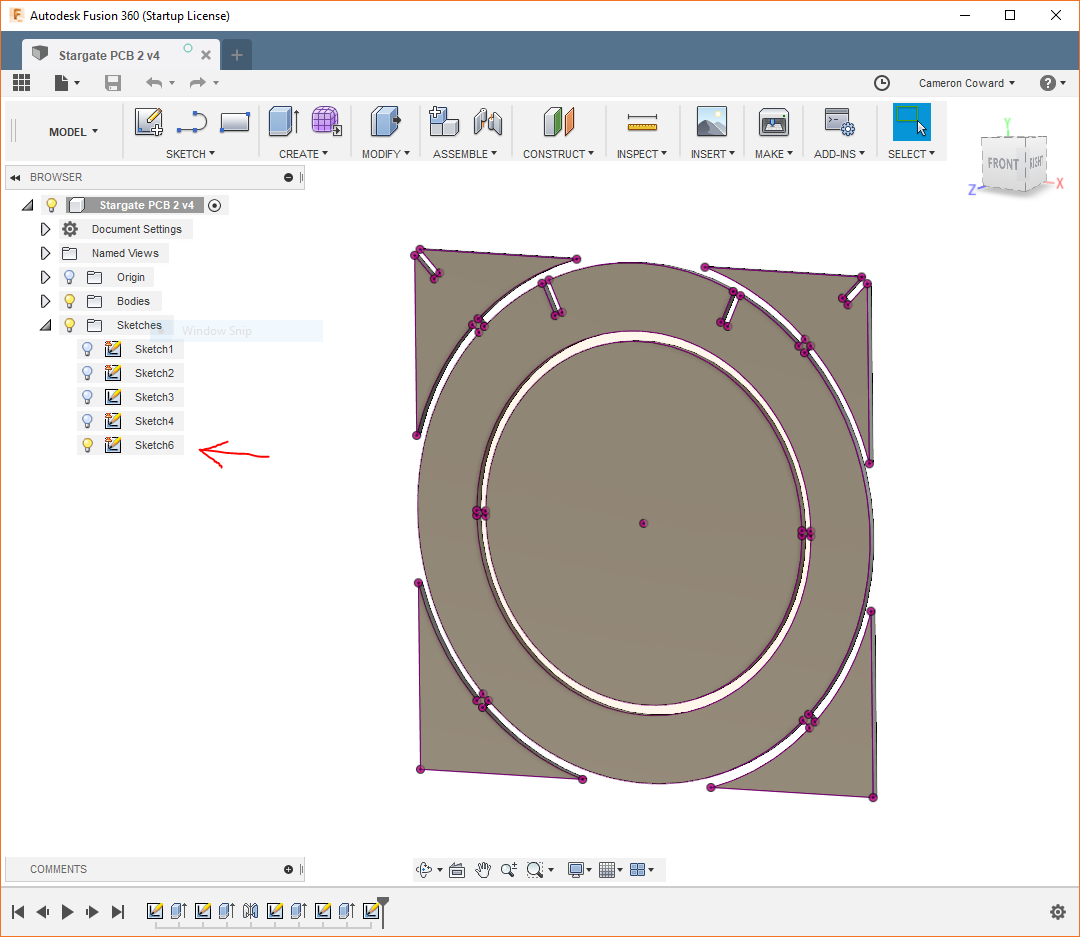Select Sketch6 in the browser tree

pyautogui.click(x=154, y=445)
